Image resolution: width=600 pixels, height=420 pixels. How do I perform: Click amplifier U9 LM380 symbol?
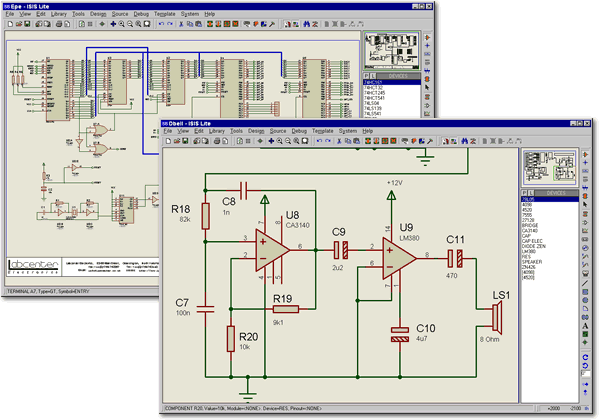tap(399, 259)
